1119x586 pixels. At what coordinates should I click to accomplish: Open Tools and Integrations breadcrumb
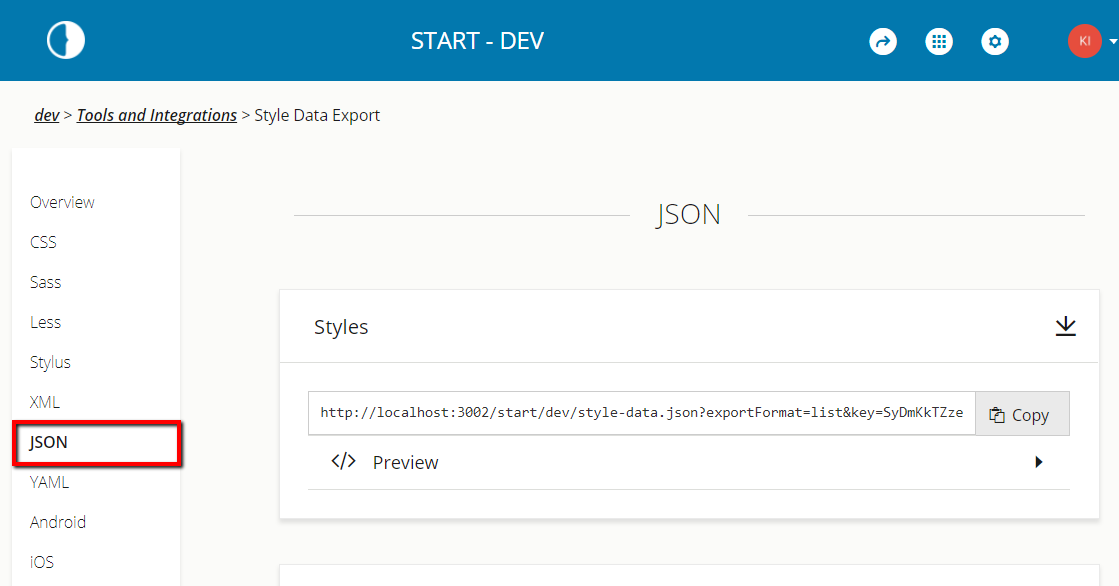pos(156,115)
